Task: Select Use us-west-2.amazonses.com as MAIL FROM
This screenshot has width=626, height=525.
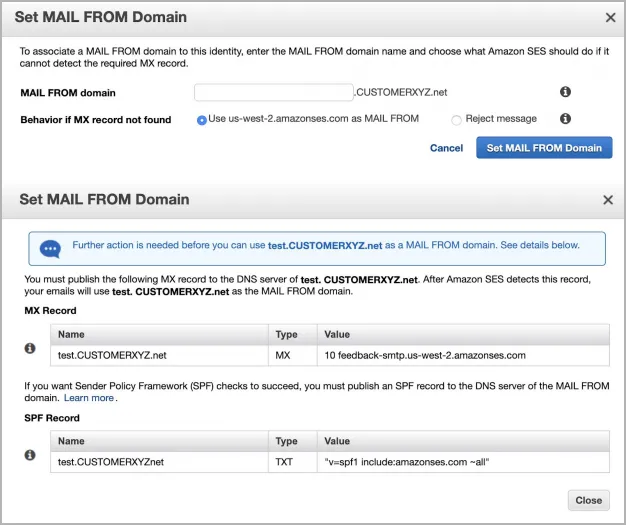Action: [202, 120]
